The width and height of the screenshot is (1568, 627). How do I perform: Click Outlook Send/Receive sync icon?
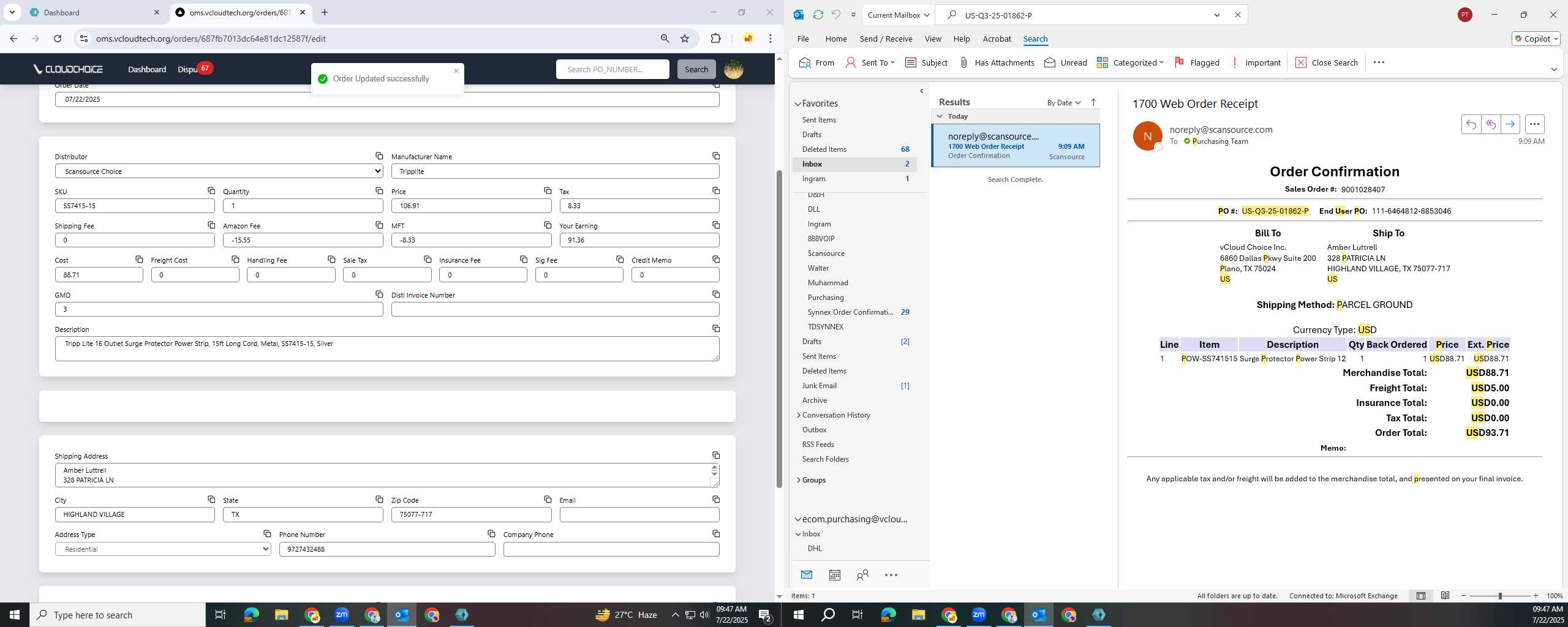pyautogui.click(x=818, y=15)
